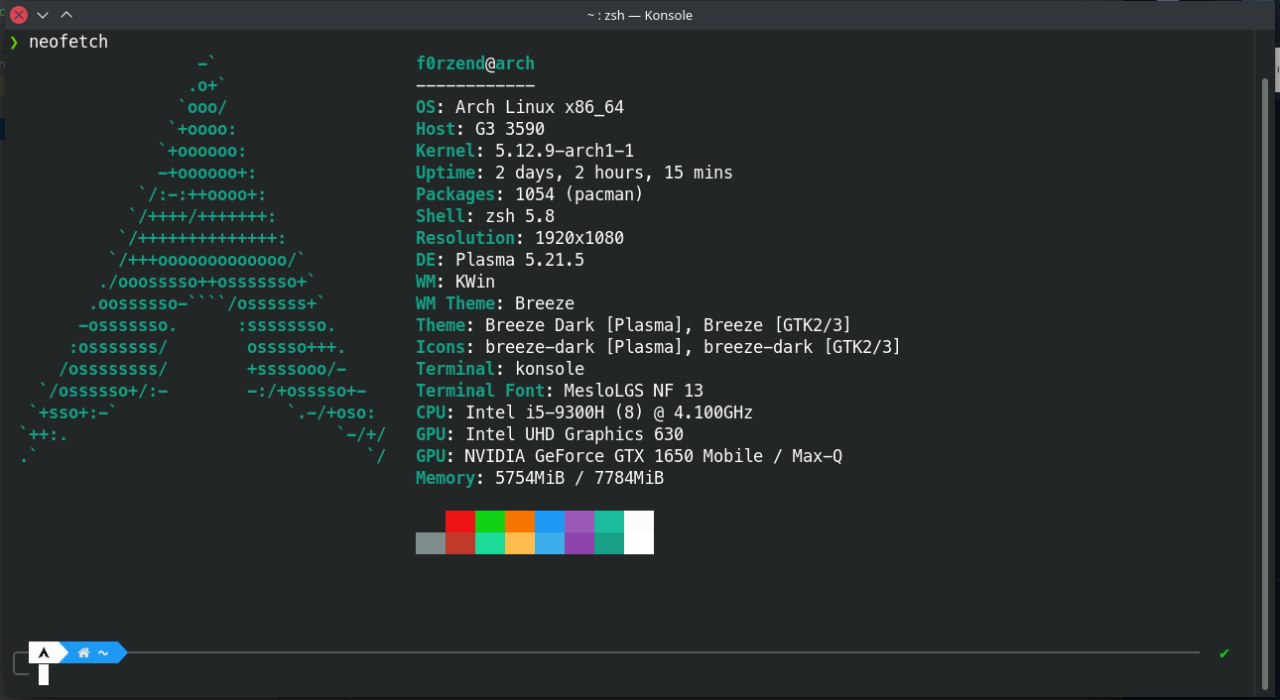
Task: Click the 'Uptime: 2 days, 2 hours' line
Action: 574,173
